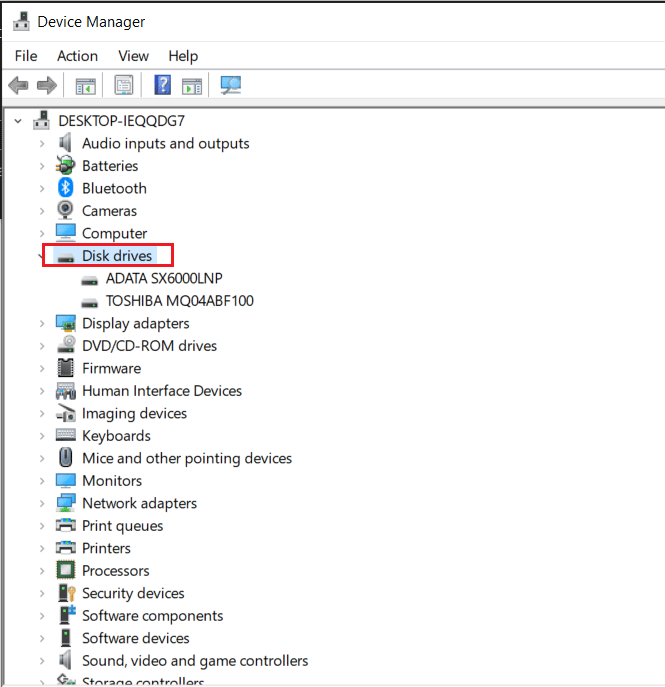The height and width of the screenshot is (687, 665).
Task: Select the ADATA SX6000LNP drive
Action: pyautogui.click(x=162, y=278)
